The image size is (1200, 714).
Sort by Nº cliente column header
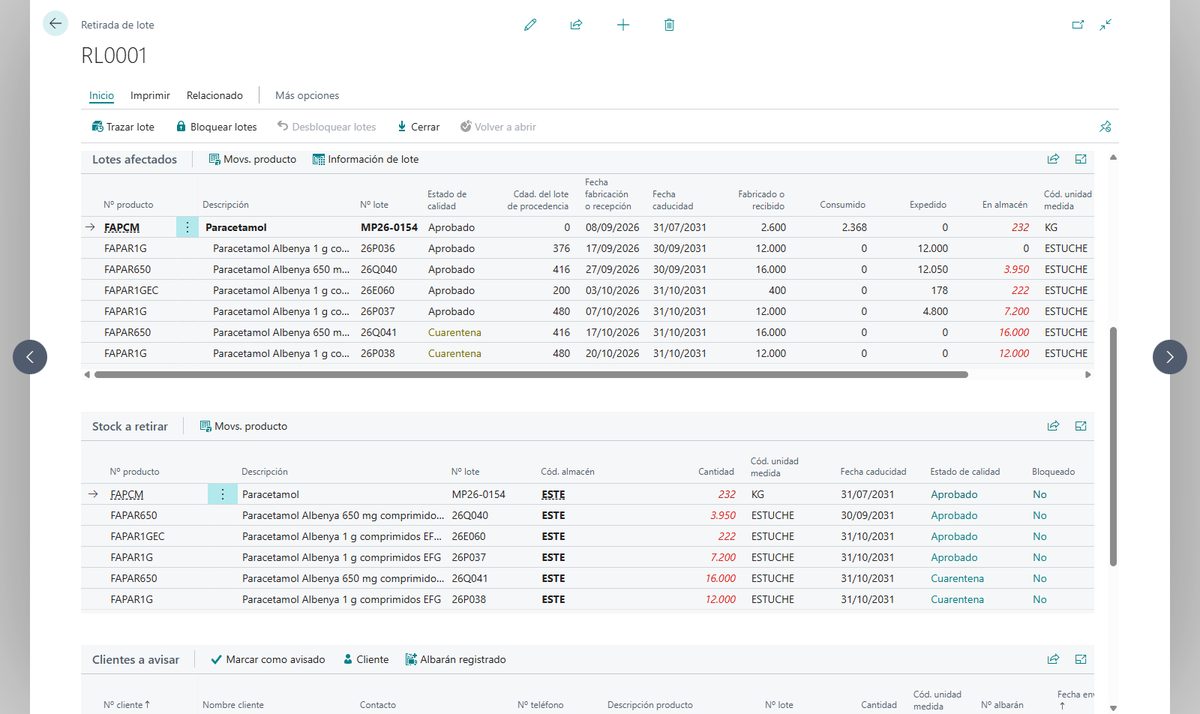click(x=125, y=705)
